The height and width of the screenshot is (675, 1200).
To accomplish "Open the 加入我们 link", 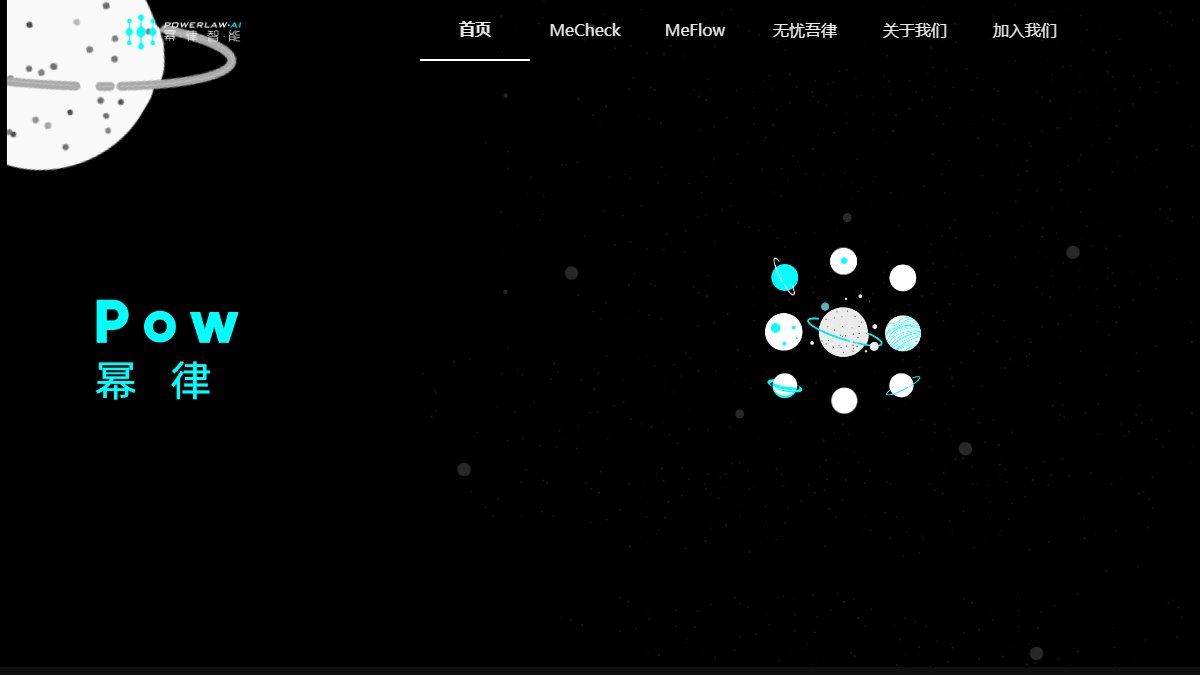I will point(1025,30).
